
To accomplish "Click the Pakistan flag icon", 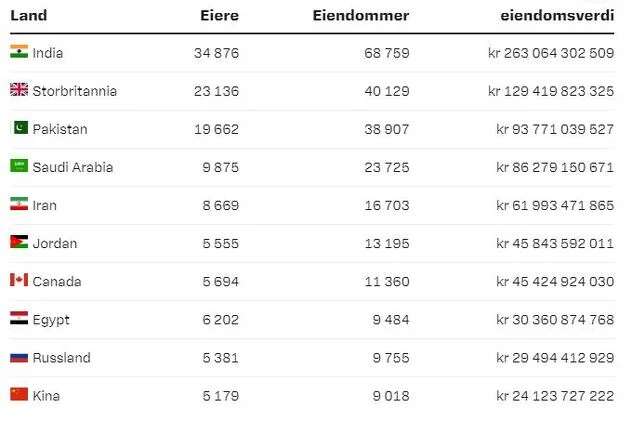I will click(19, 128).
